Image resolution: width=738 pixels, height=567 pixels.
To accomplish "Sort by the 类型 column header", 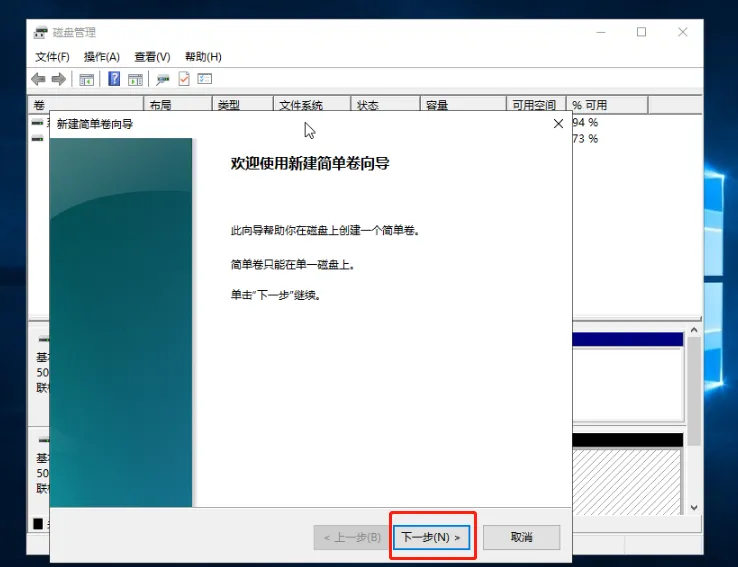I will (243, 105).
